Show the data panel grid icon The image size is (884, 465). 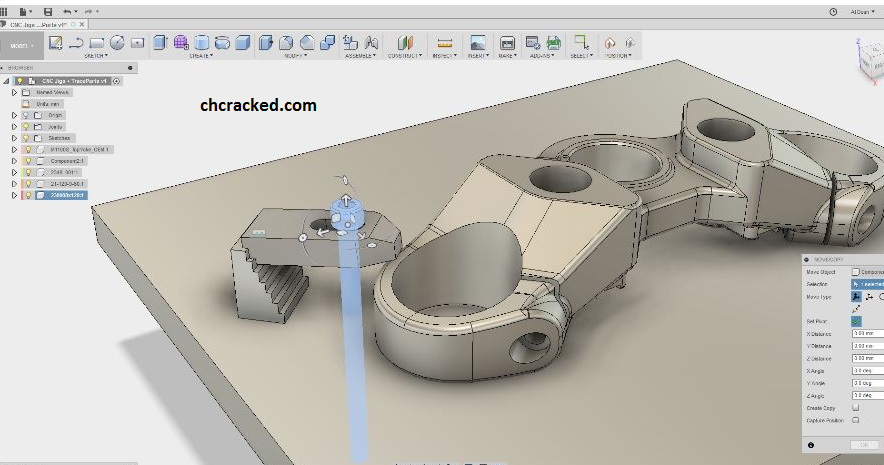click(3, 11)
